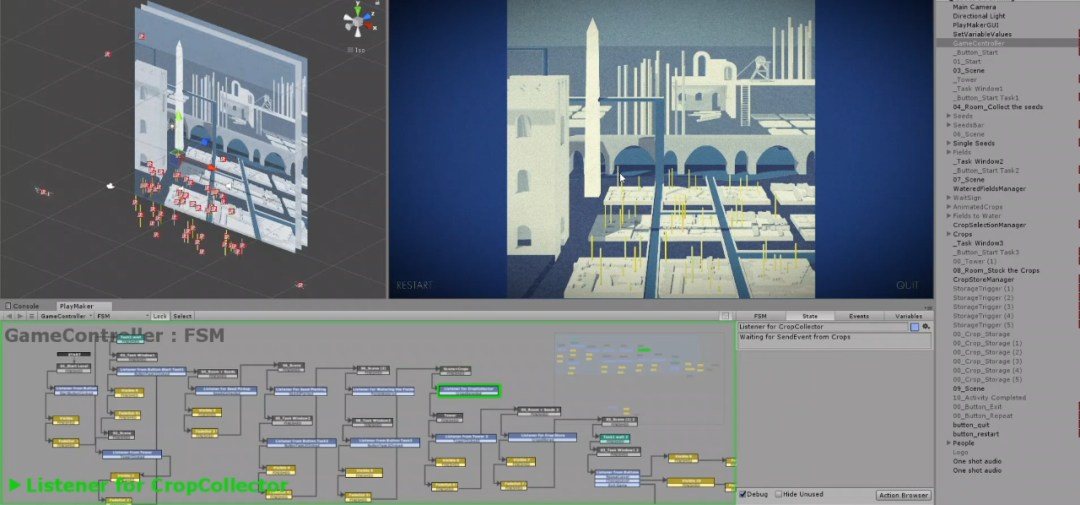Go to next FSM with forward arrow
This screenshot has width=1080, height=505.
(20, 316)
